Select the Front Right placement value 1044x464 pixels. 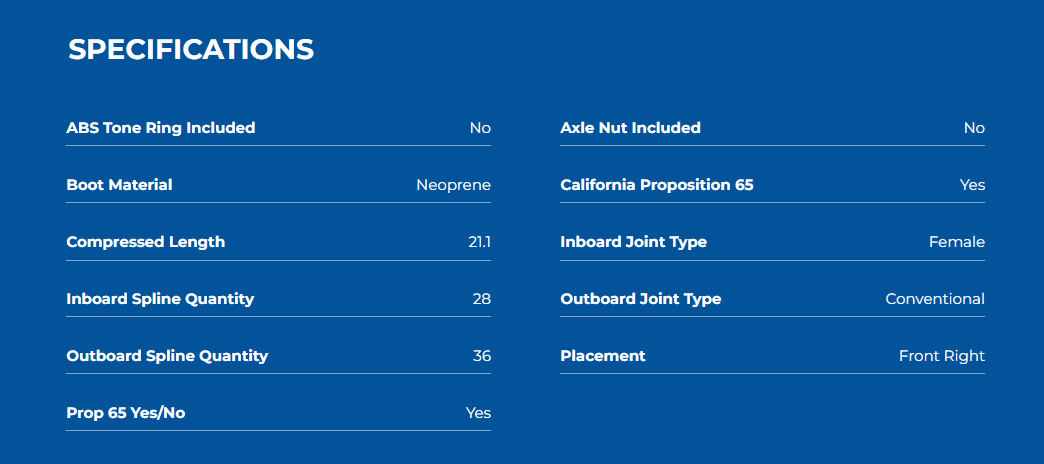pyautogui.click(x=941, y=356)
